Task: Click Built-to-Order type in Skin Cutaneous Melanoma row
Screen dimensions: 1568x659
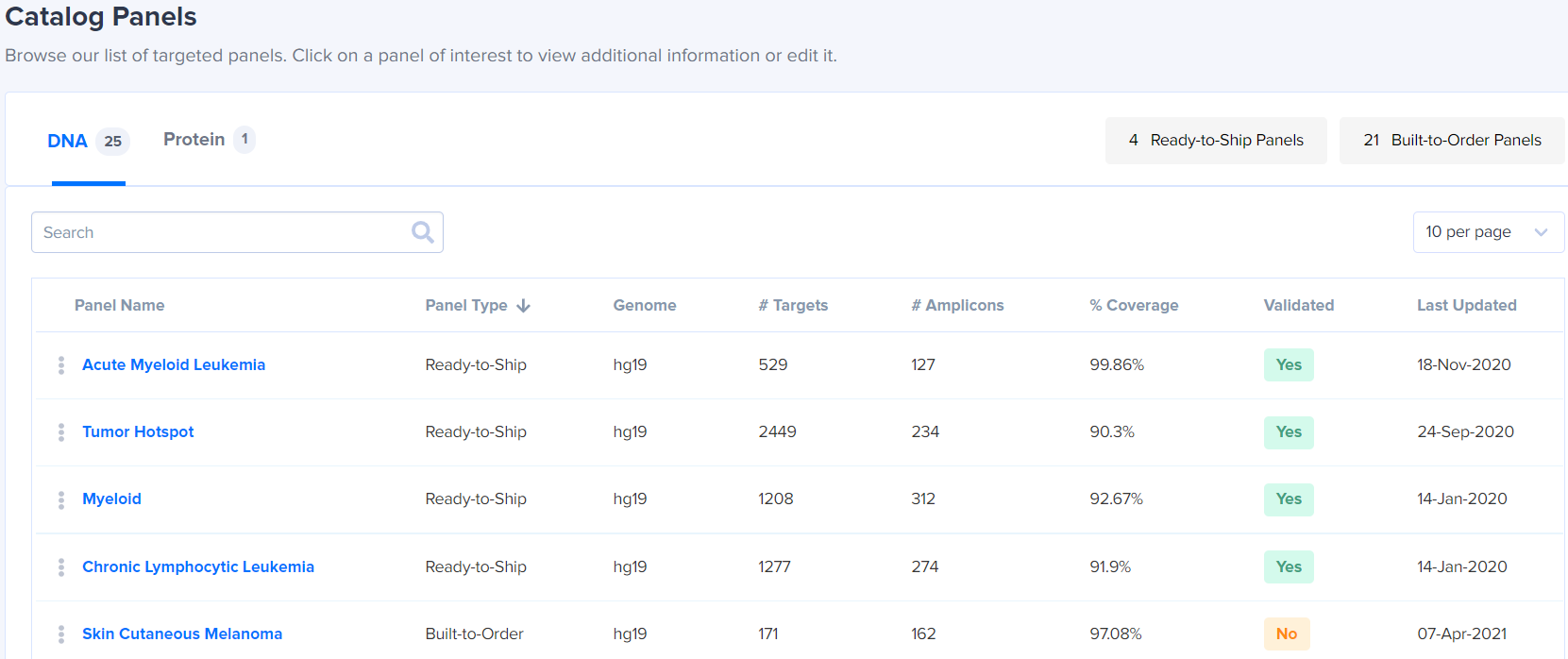Action: (x=474, y=634)
